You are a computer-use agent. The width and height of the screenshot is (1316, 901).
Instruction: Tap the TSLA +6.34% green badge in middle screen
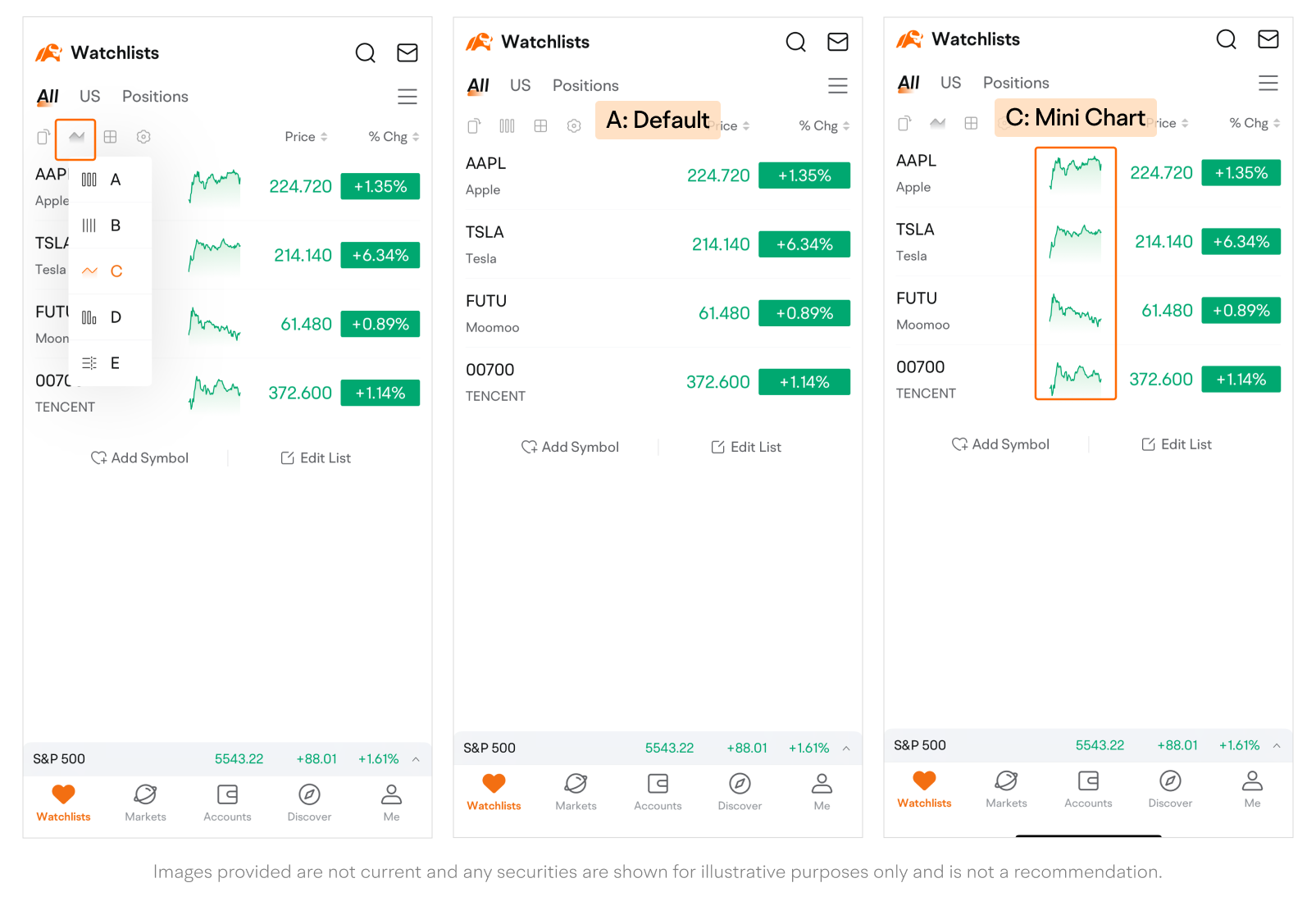(804, 244)
